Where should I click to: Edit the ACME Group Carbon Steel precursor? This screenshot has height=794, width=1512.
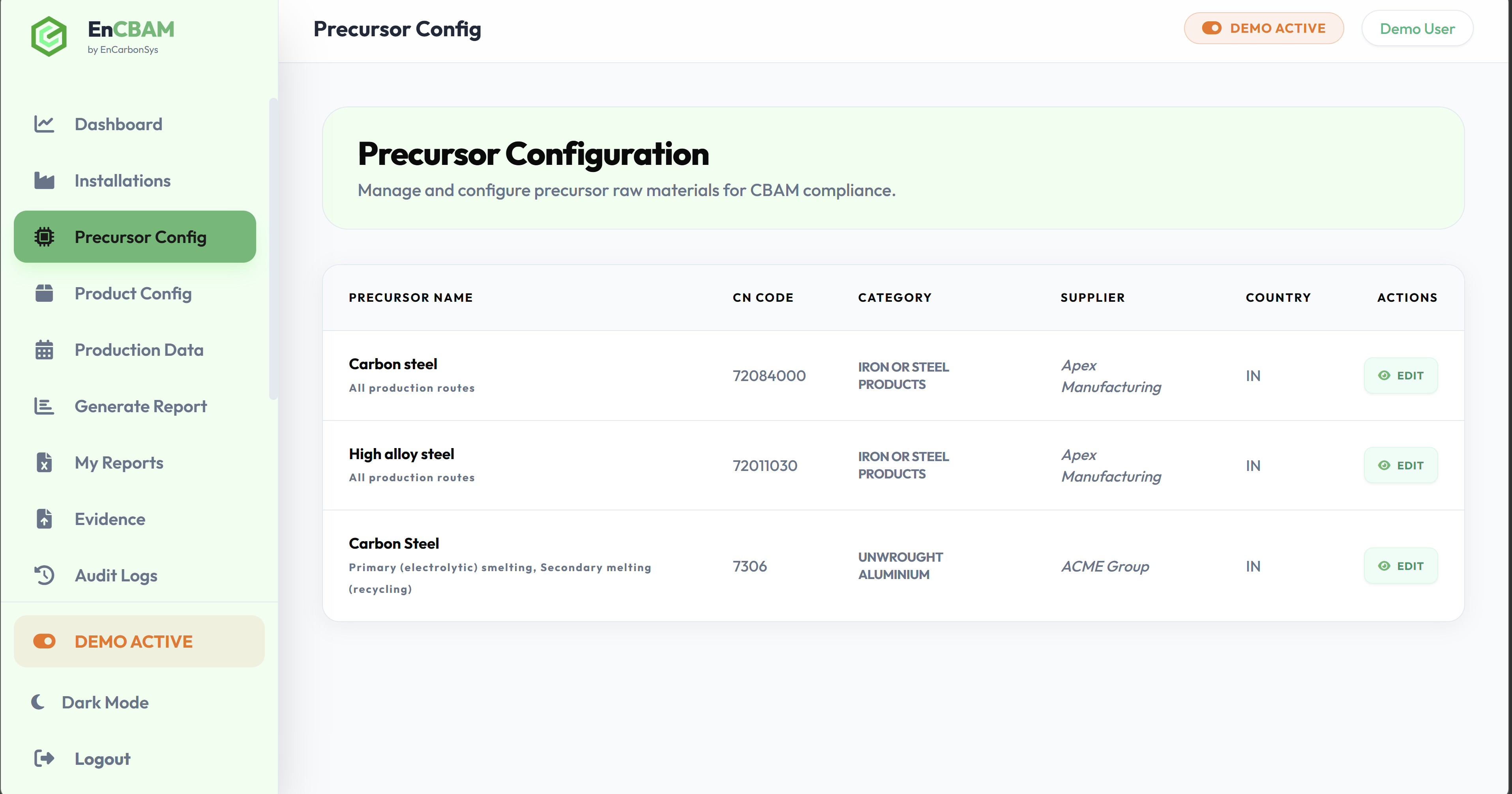click(1401, 565)
